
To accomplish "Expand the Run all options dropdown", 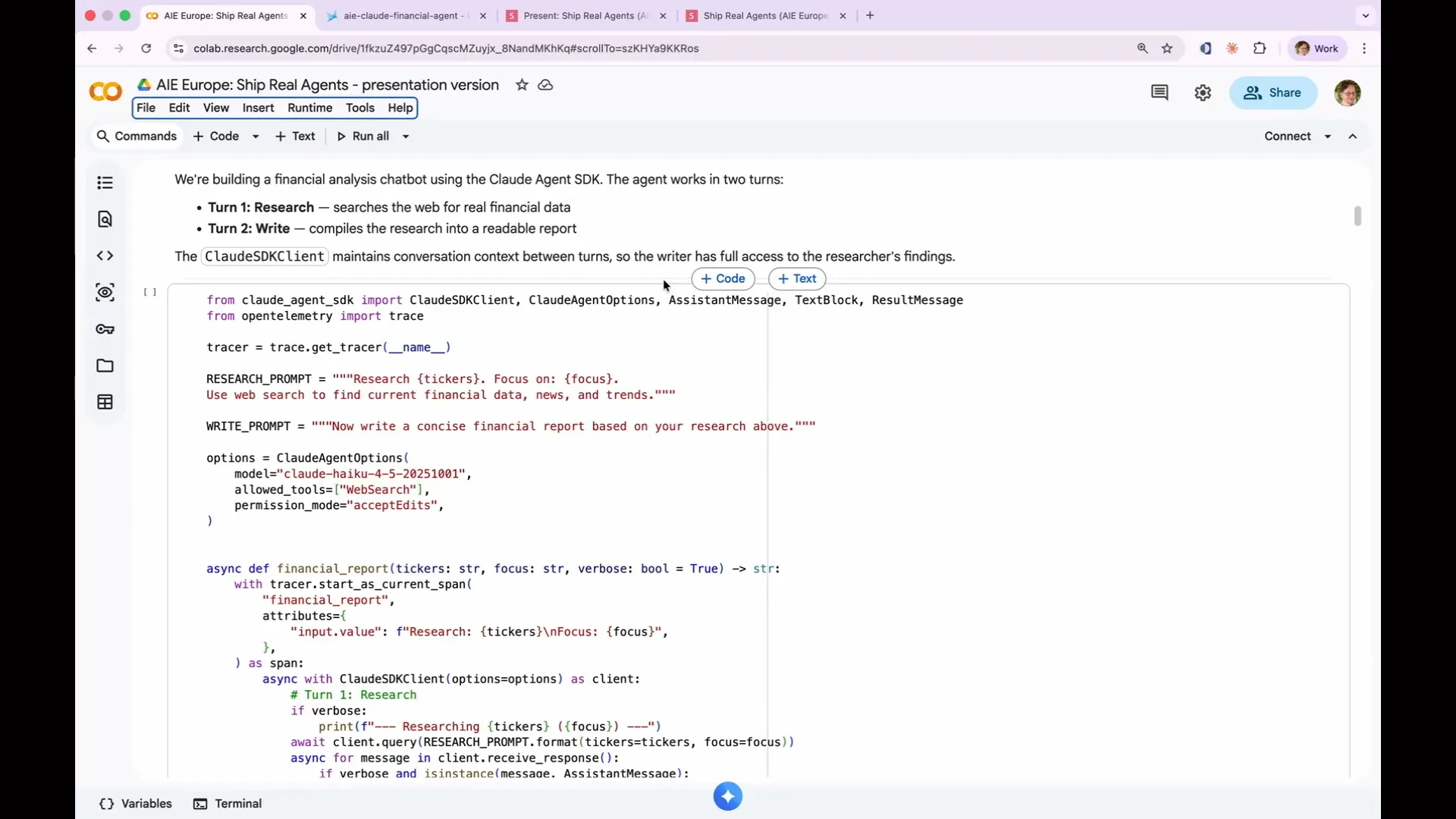I will pos(406,136).
